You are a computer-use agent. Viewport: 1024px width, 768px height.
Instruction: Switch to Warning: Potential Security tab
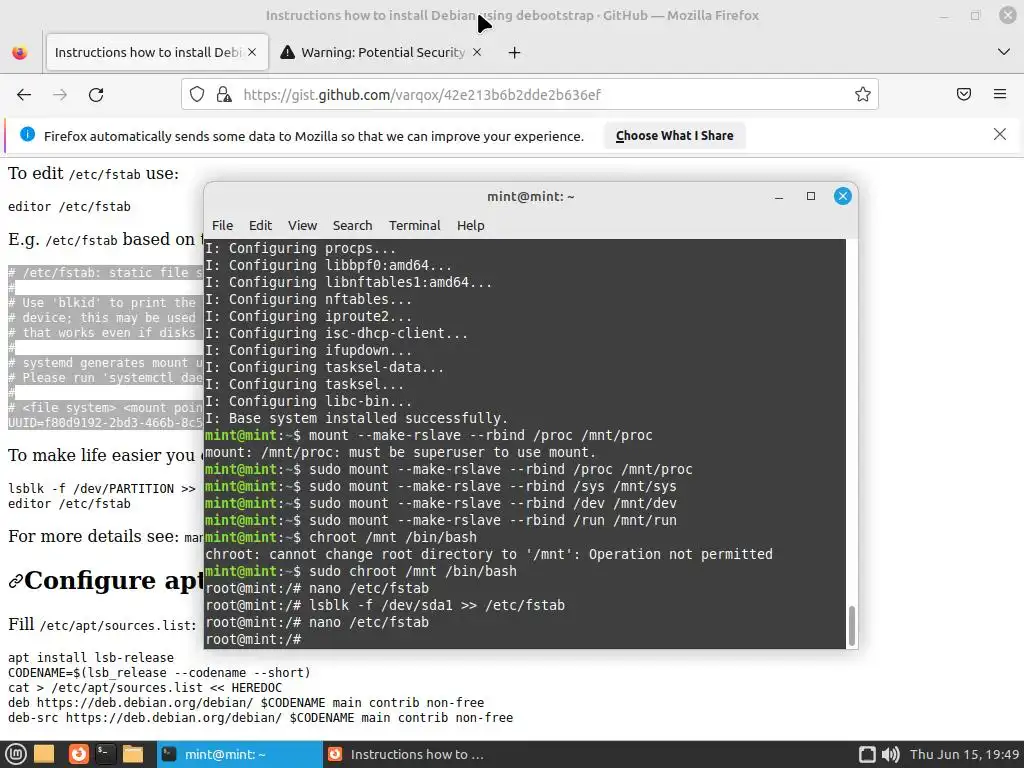click(382, 52)
